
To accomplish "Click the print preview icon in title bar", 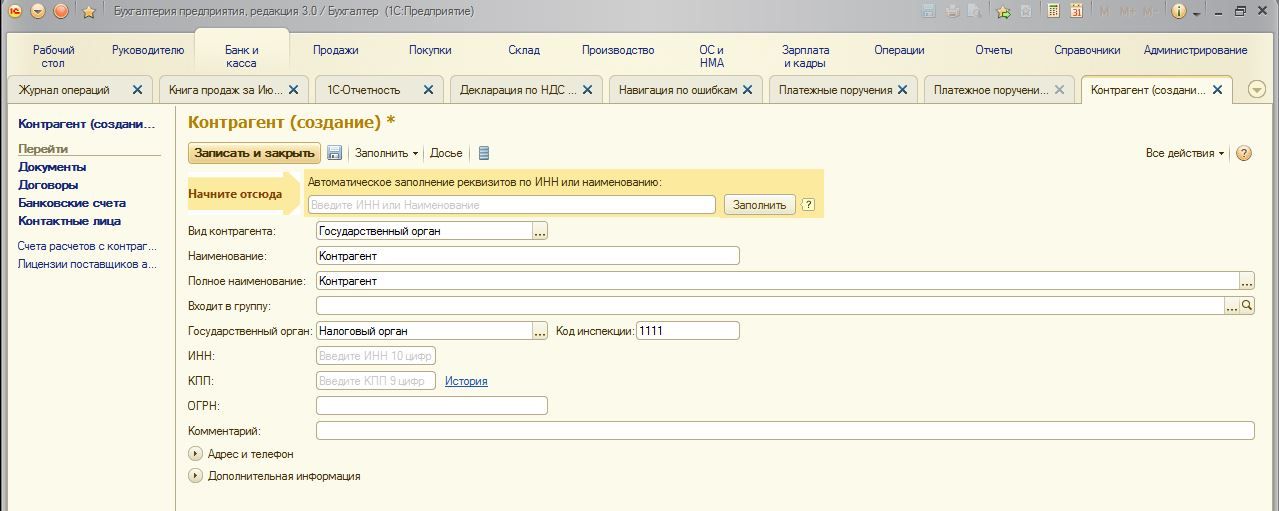I will (975, 12).
